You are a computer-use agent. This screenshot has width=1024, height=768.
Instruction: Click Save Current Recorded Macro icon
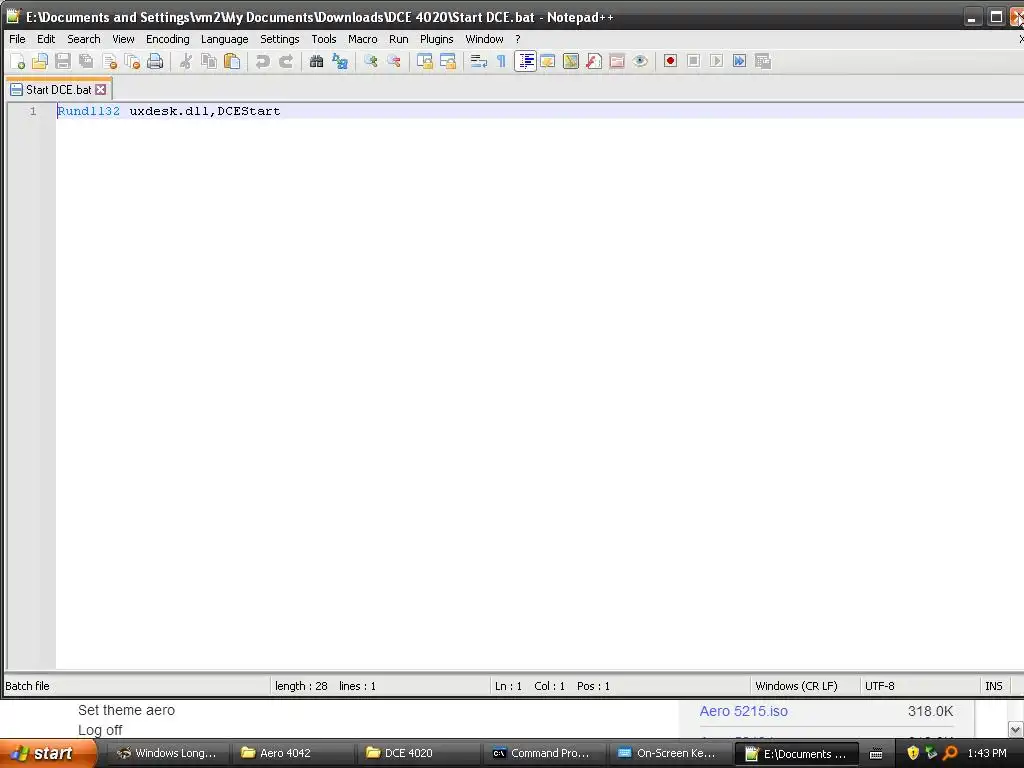click(762, 61)
